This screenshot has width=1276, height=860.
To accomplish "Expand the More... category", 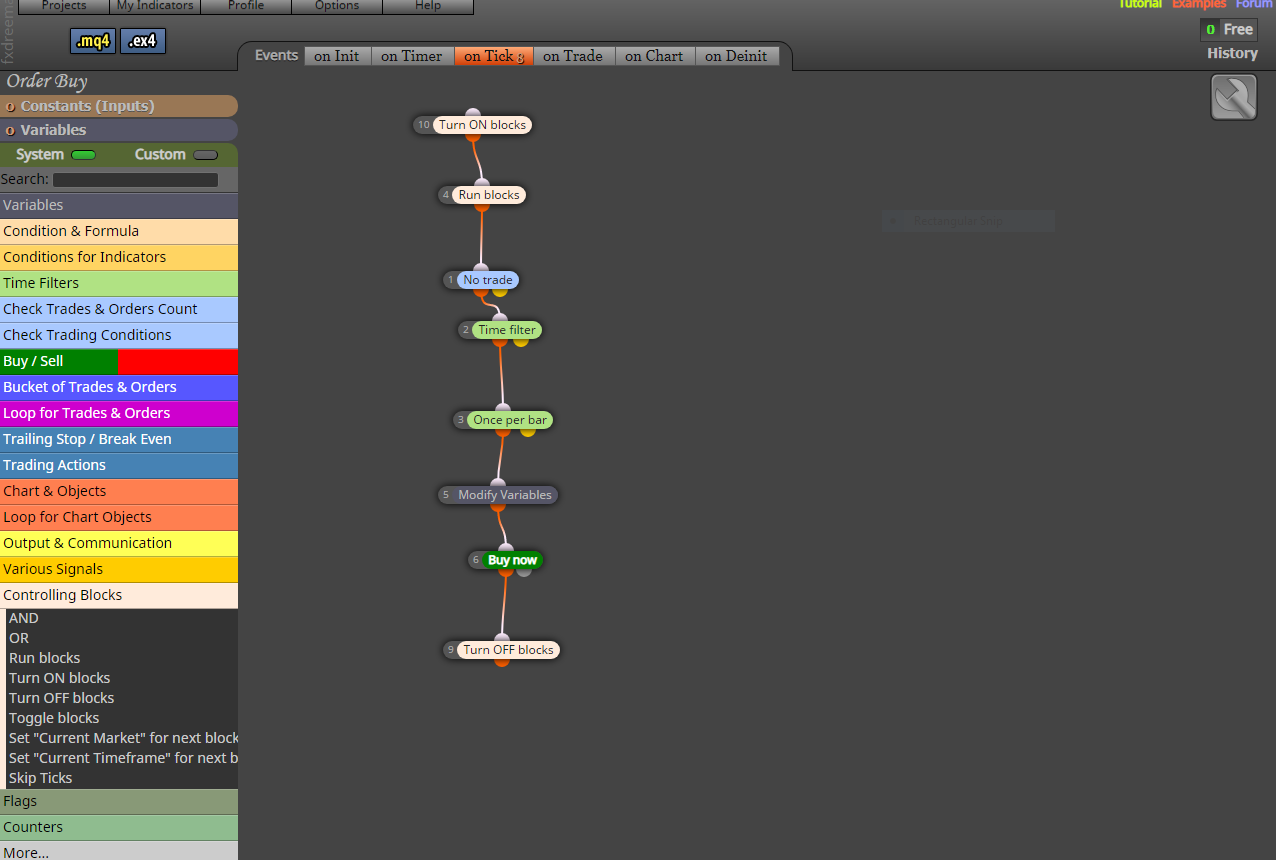I will [119, 852].
